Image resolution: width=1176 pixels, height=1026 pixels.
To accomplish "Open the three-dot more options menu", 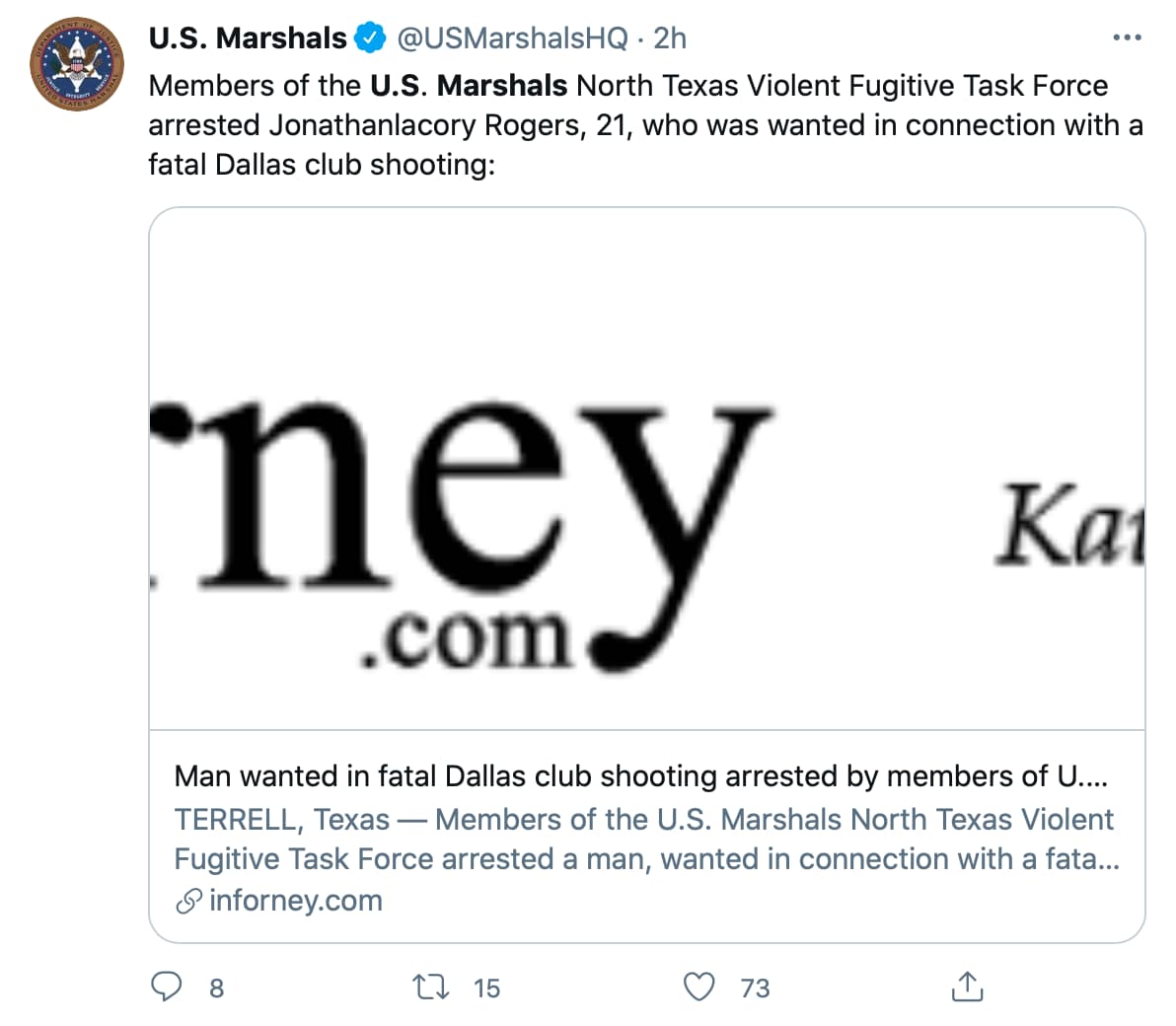I will pyautogui.click(x=1126, y=37).
